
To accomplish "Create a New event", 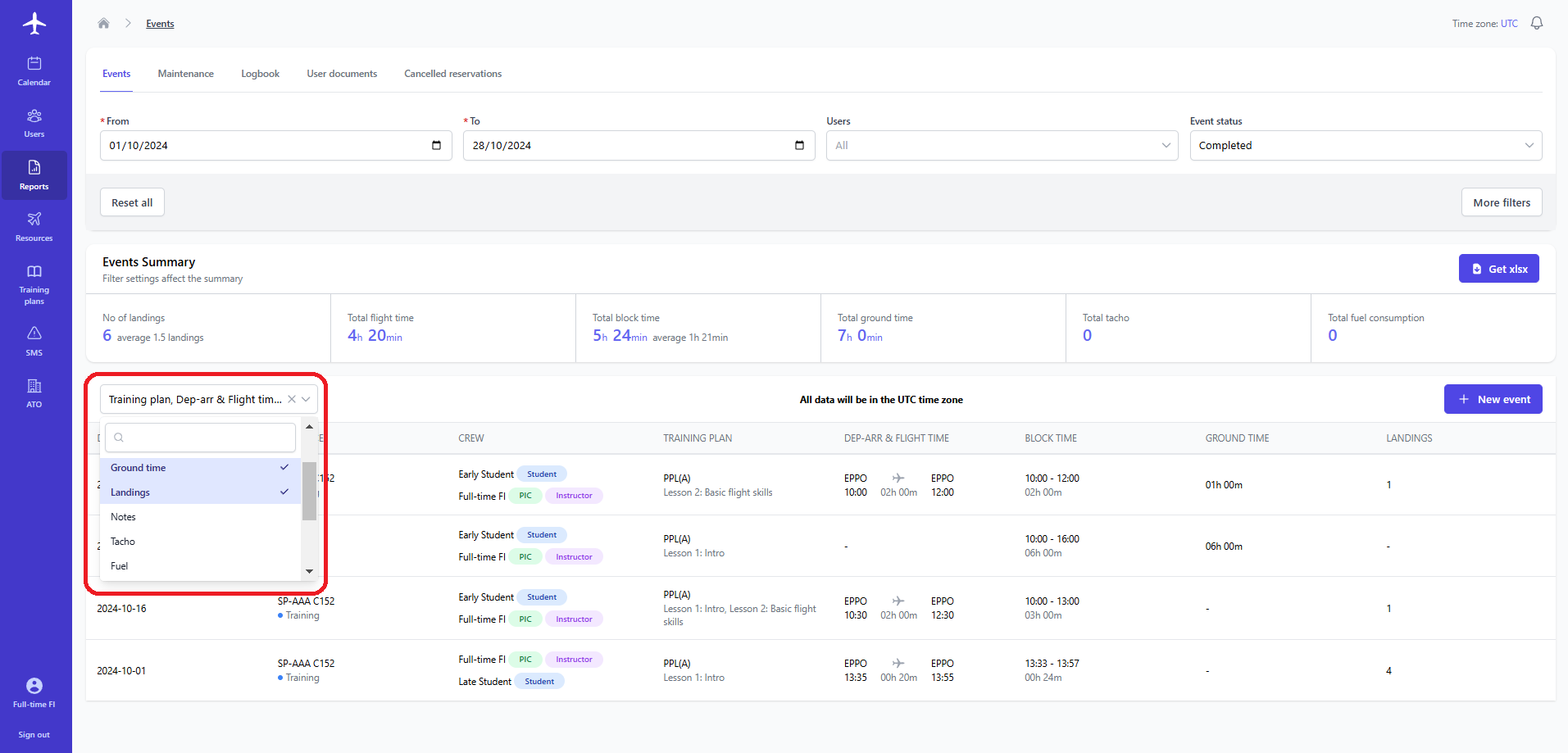I will point(1493,399).
